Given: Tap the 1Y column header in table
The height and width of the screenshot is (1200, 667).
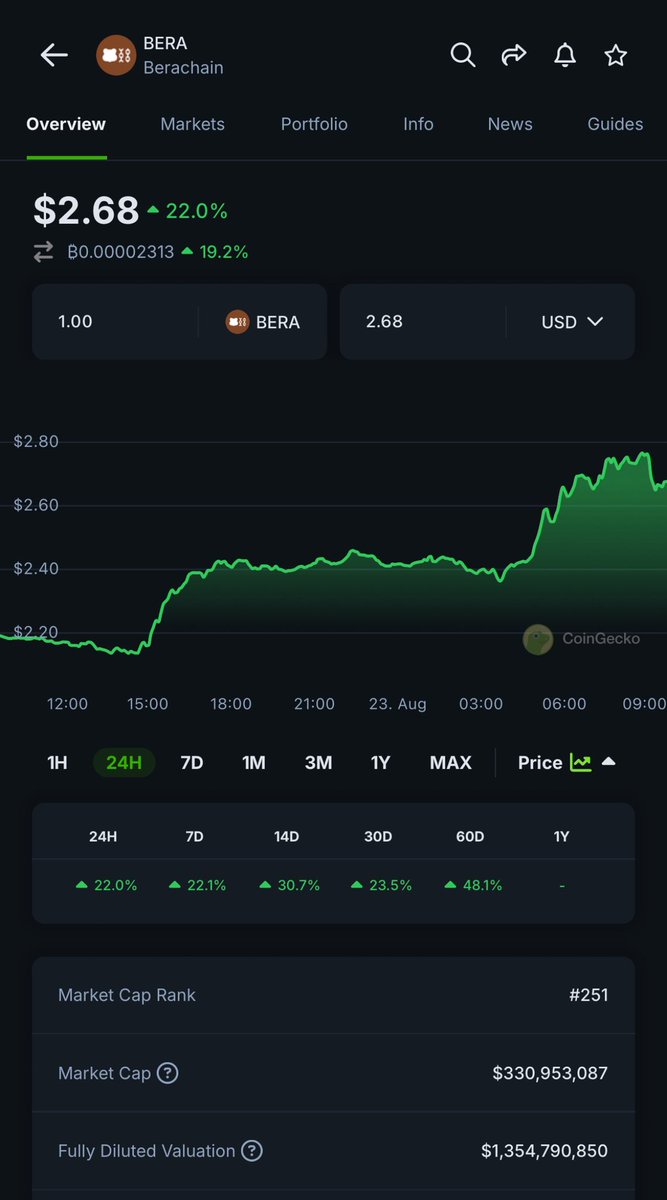Looking at the screenshot, I should 561,836.
